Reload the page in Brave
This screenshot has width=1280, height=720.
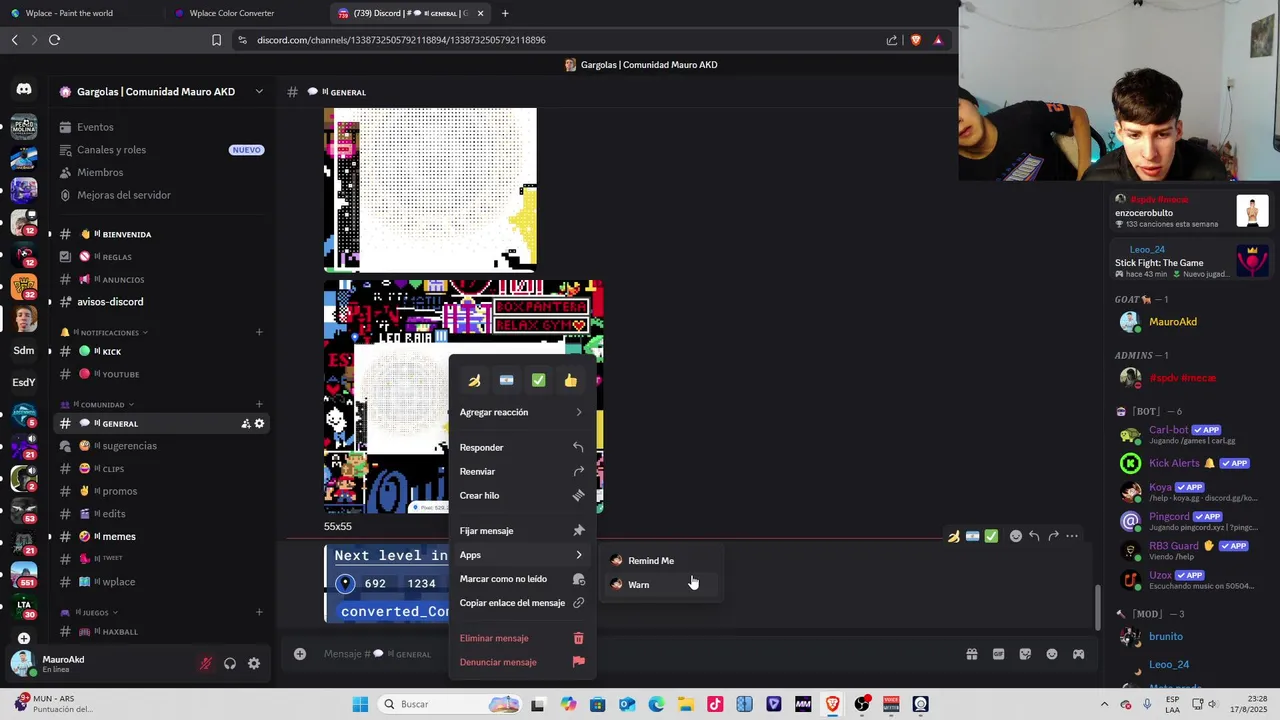(x=54, y=40)
